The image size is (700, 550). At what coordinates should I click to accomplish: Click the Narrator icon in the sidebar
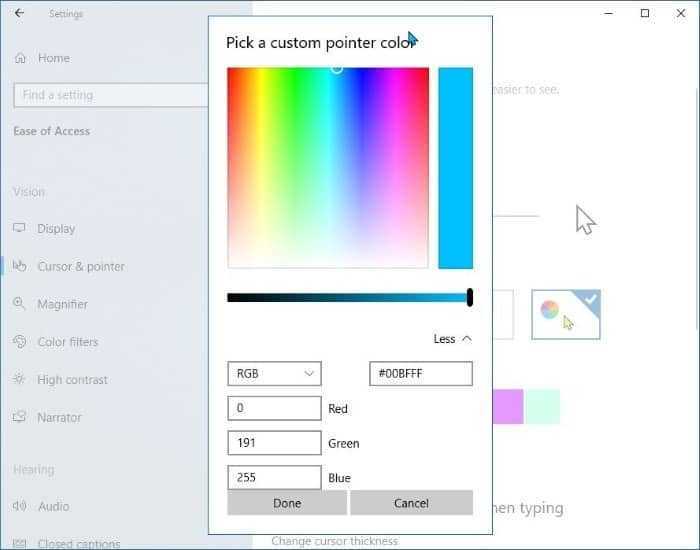(x=19, y=417)
